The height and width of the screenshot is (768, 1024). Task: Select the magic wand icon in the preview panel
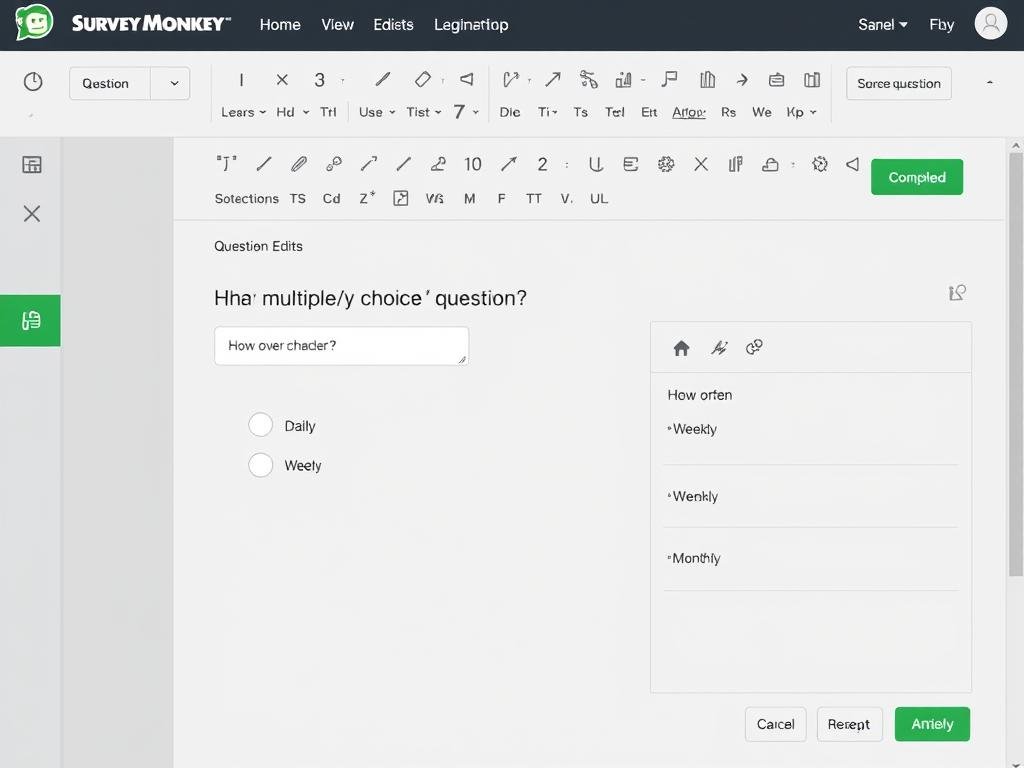(x=719, y=347)
